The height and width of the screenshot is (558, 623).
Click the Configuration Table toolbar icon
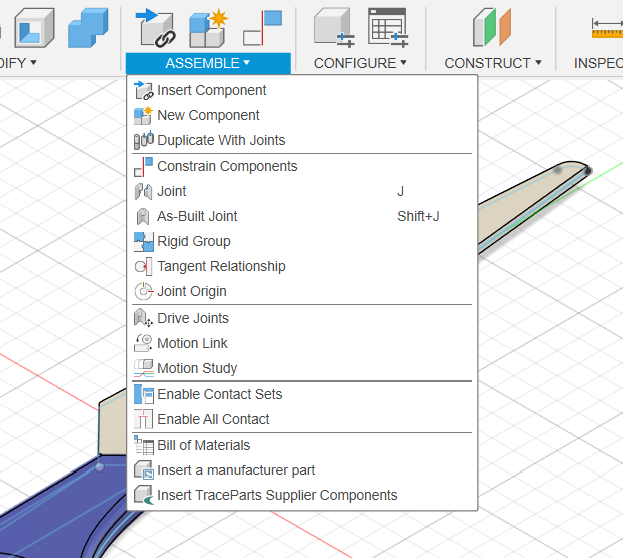388,28
